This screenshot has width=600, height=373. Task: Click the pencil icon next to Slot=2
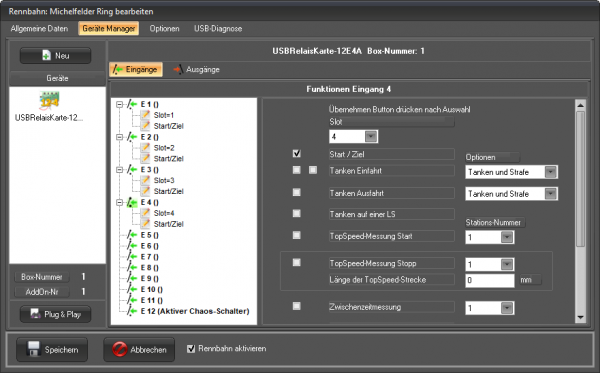pos(145,147)
